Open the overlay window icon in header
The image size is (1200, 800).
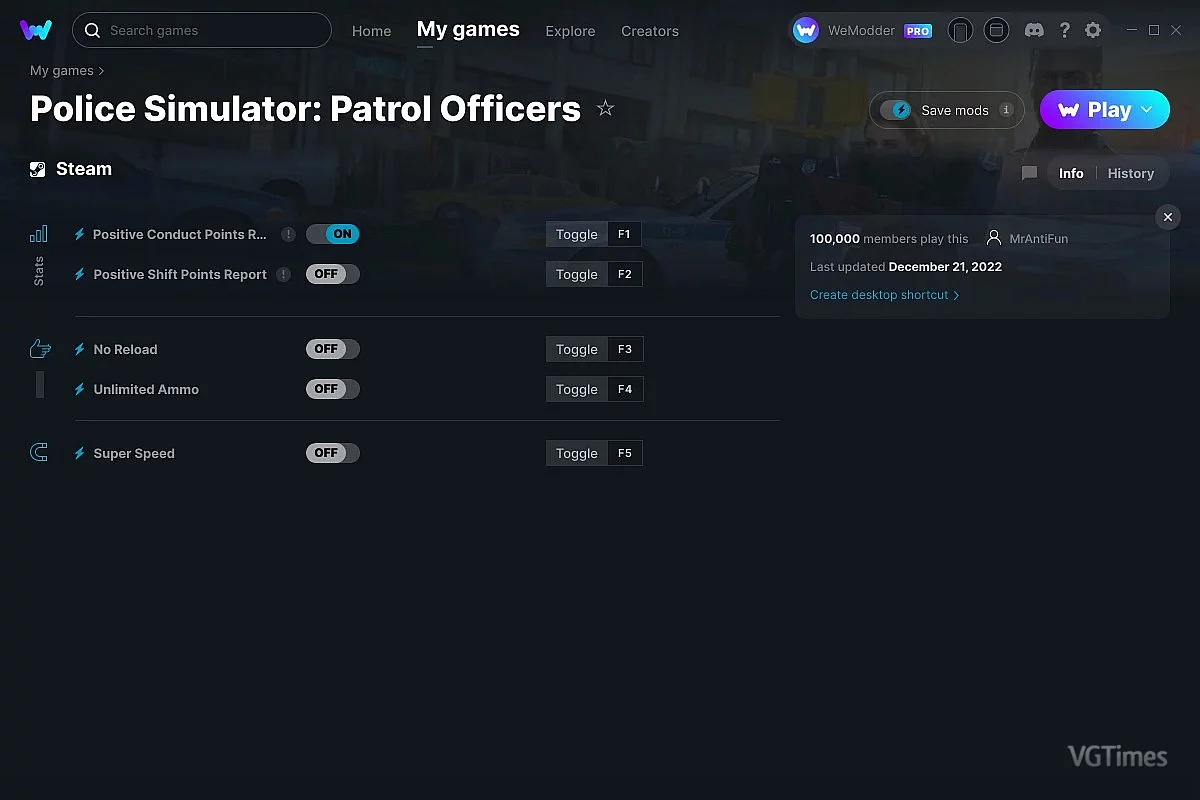[996, 31]
